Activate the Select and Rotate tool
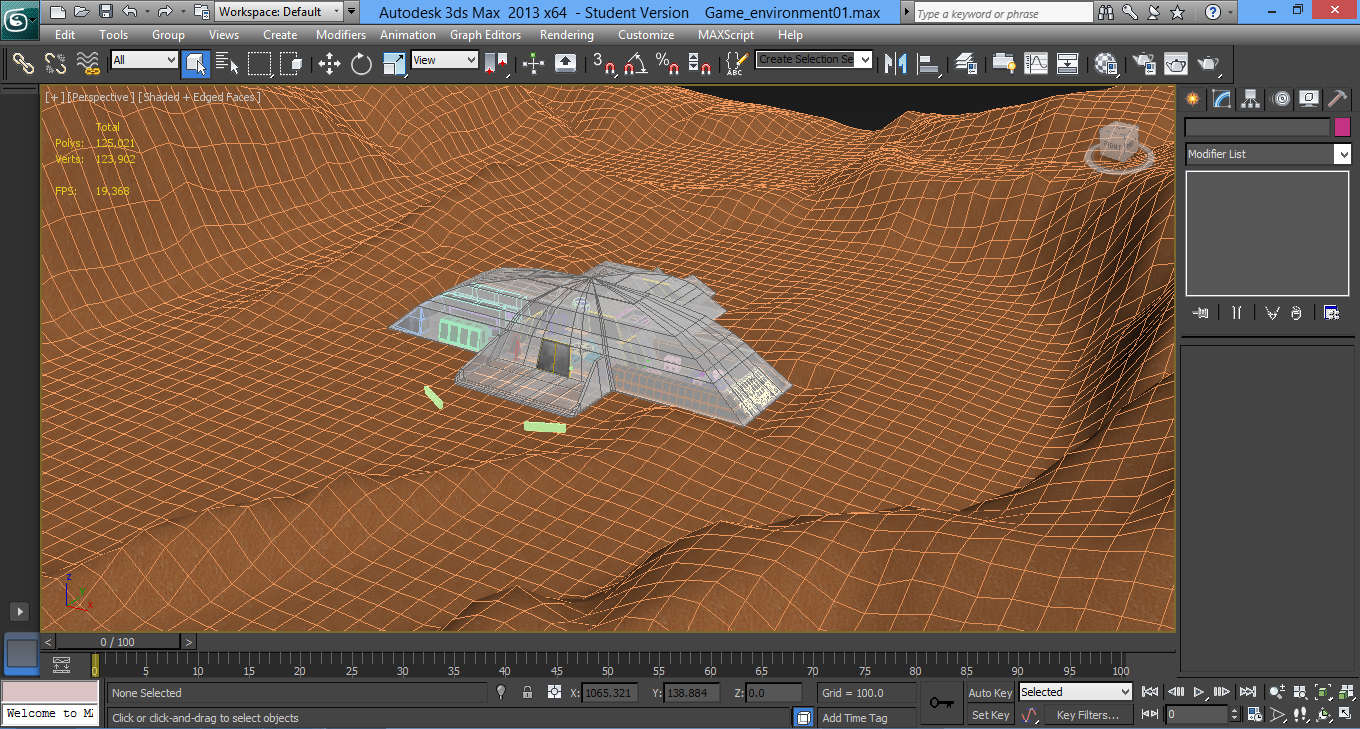 point(361,64)
